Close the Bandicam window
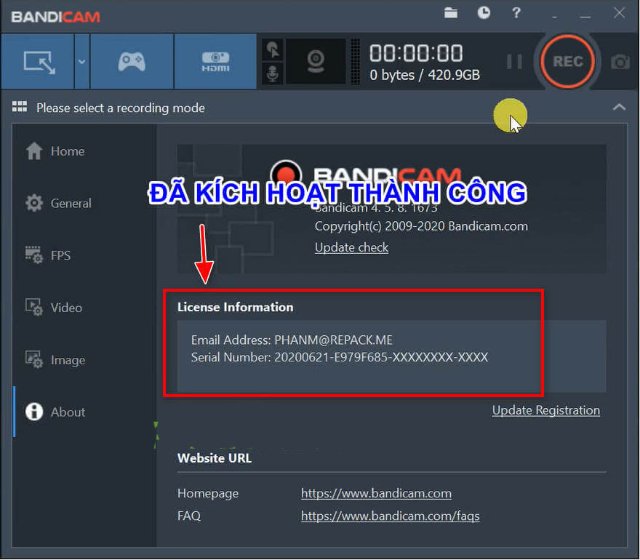 coord(619,13)
